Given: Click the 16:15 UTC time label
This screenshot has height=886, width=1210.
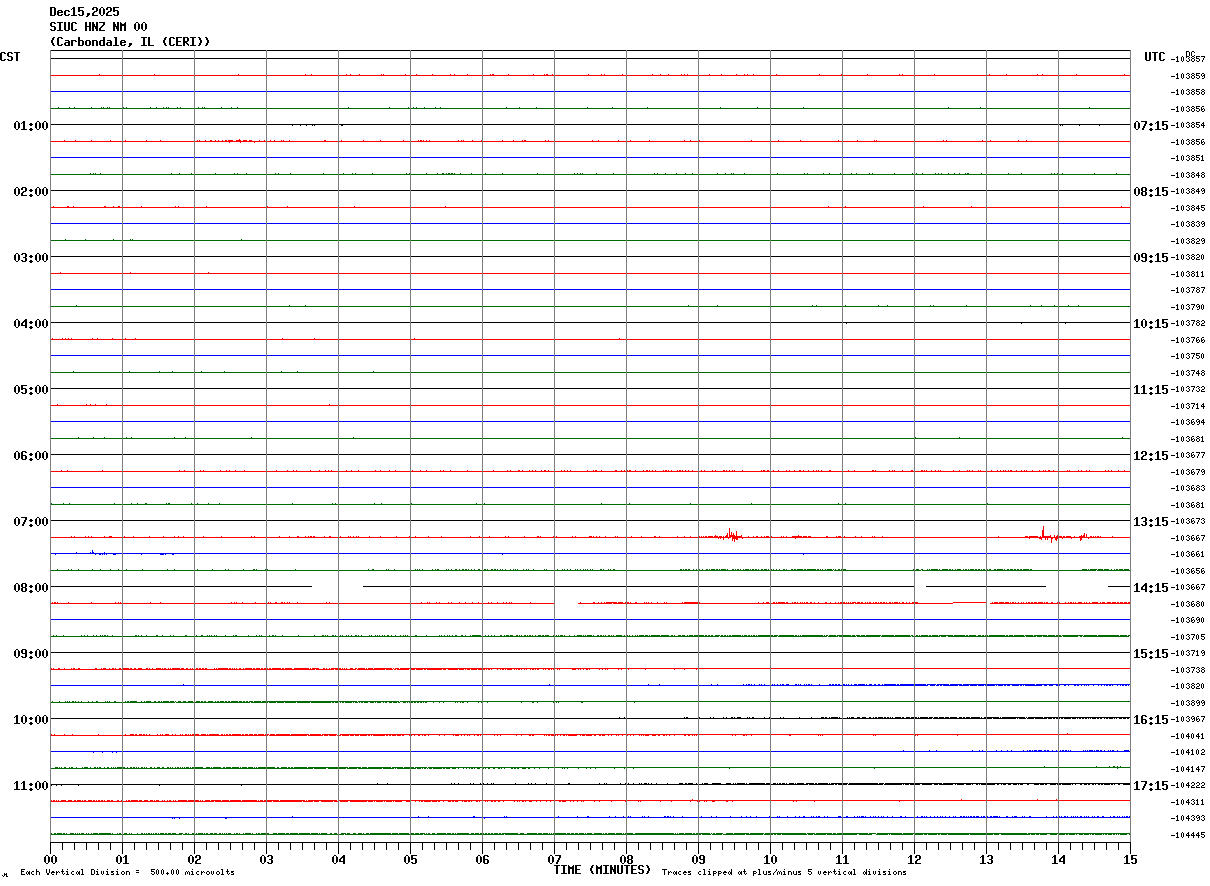Looking at the screenshot, I should [1151, 719].
